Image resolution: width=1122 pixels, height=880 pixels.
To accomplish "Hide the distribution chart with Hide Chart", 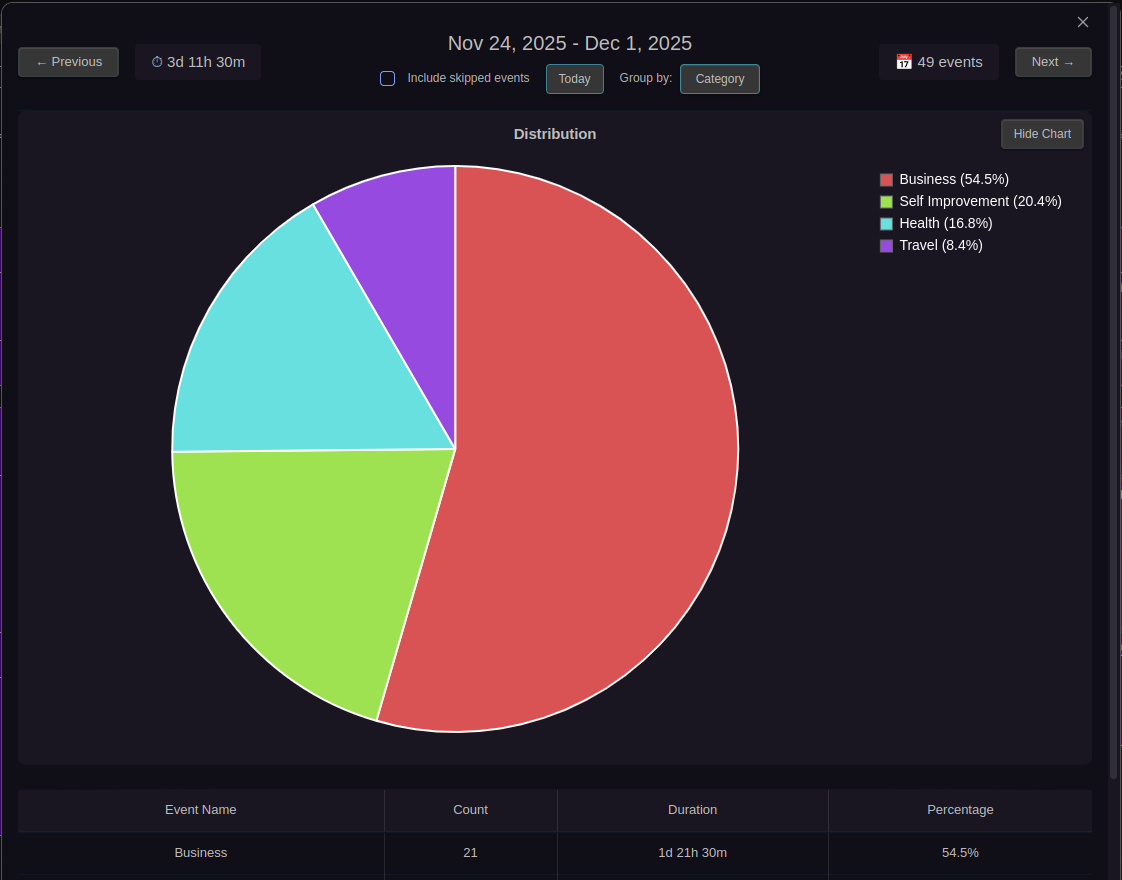I will click(1042, 133).
